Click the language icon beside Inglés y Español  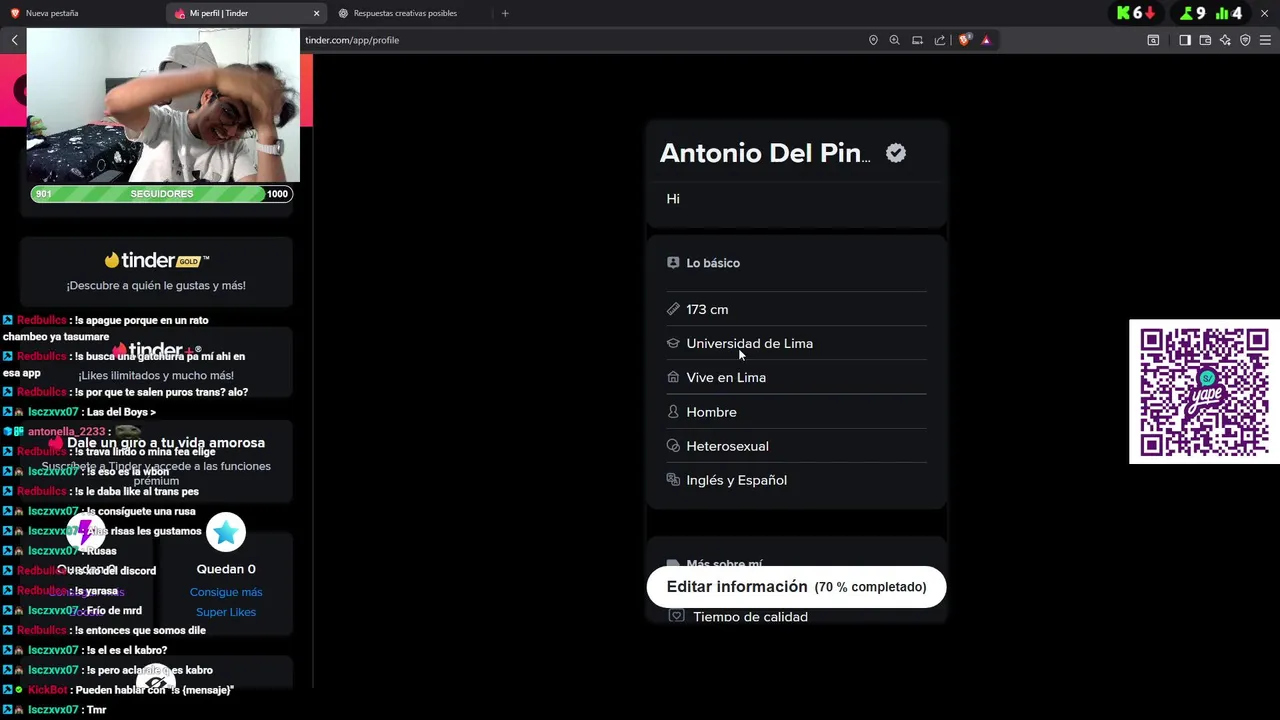(x=673, y=480)
